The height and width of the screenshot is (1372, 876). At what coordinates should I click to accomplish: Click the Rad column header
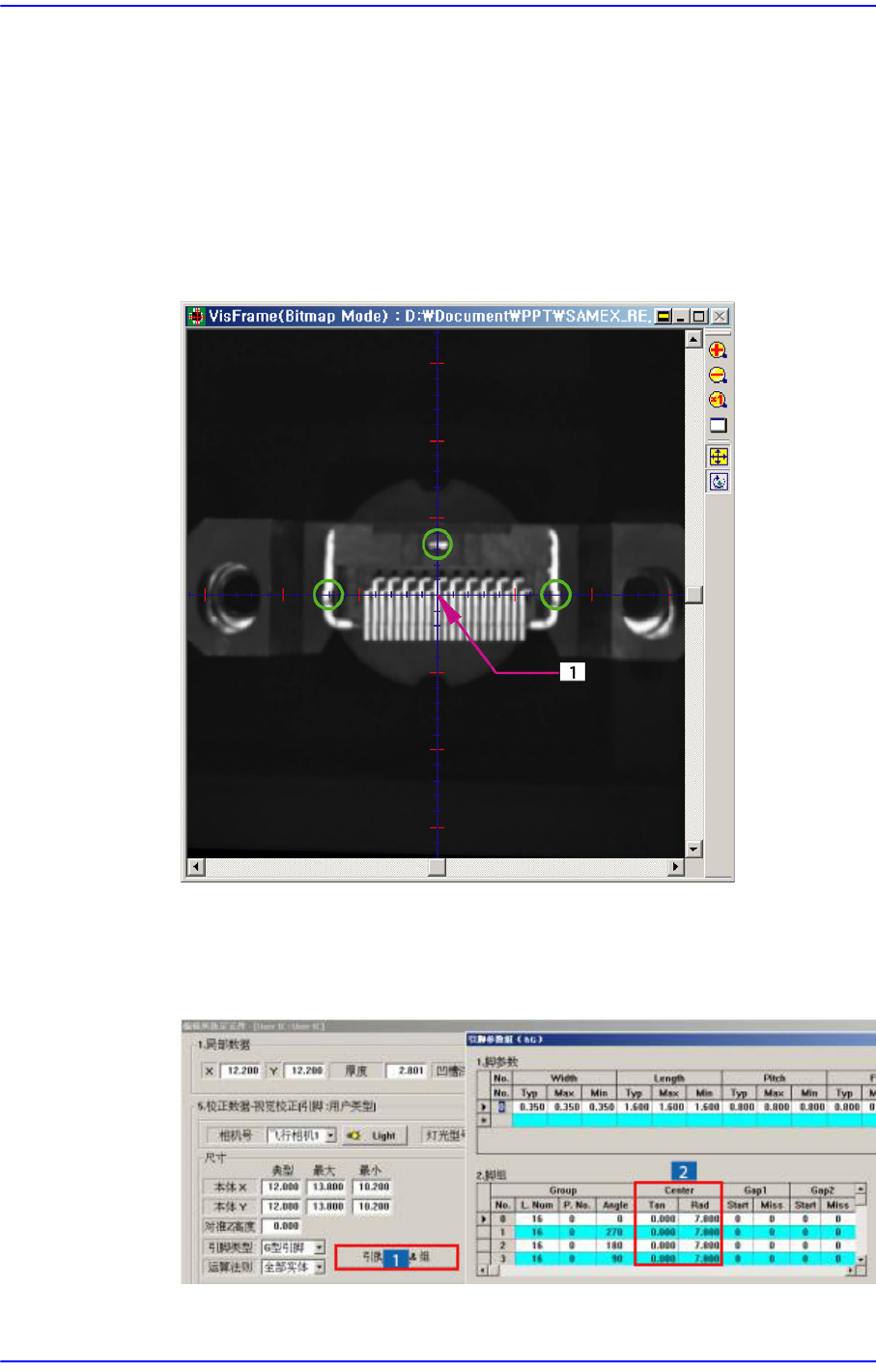tap(700, 1205)
